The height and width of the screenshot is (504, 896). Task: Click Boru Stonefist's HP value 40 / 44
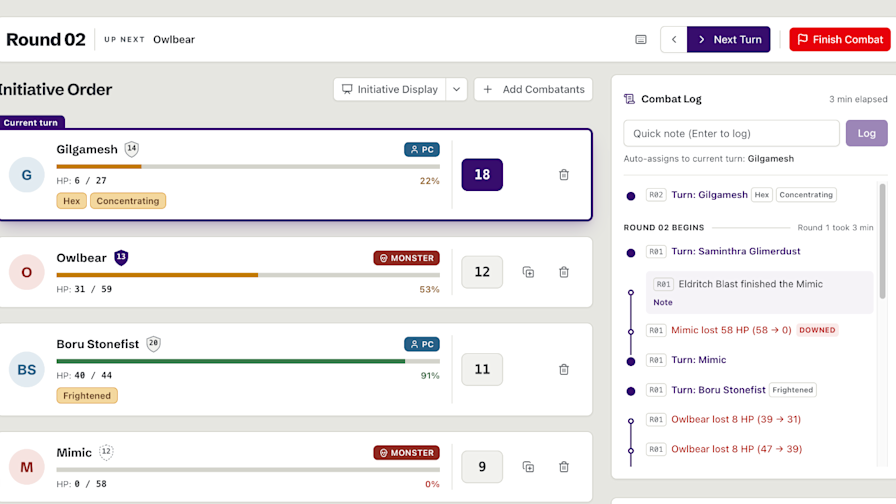93,375
